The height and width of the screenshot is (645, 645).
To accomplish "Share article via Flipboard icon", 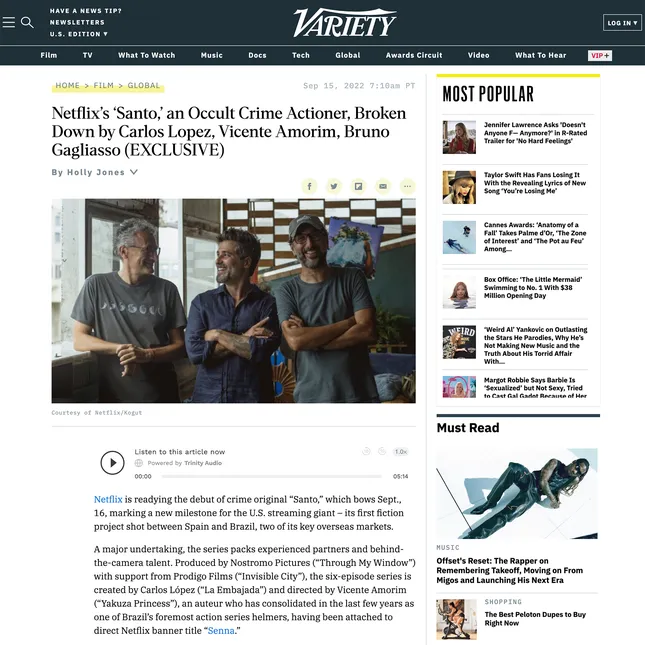I will tap(358, 186).
